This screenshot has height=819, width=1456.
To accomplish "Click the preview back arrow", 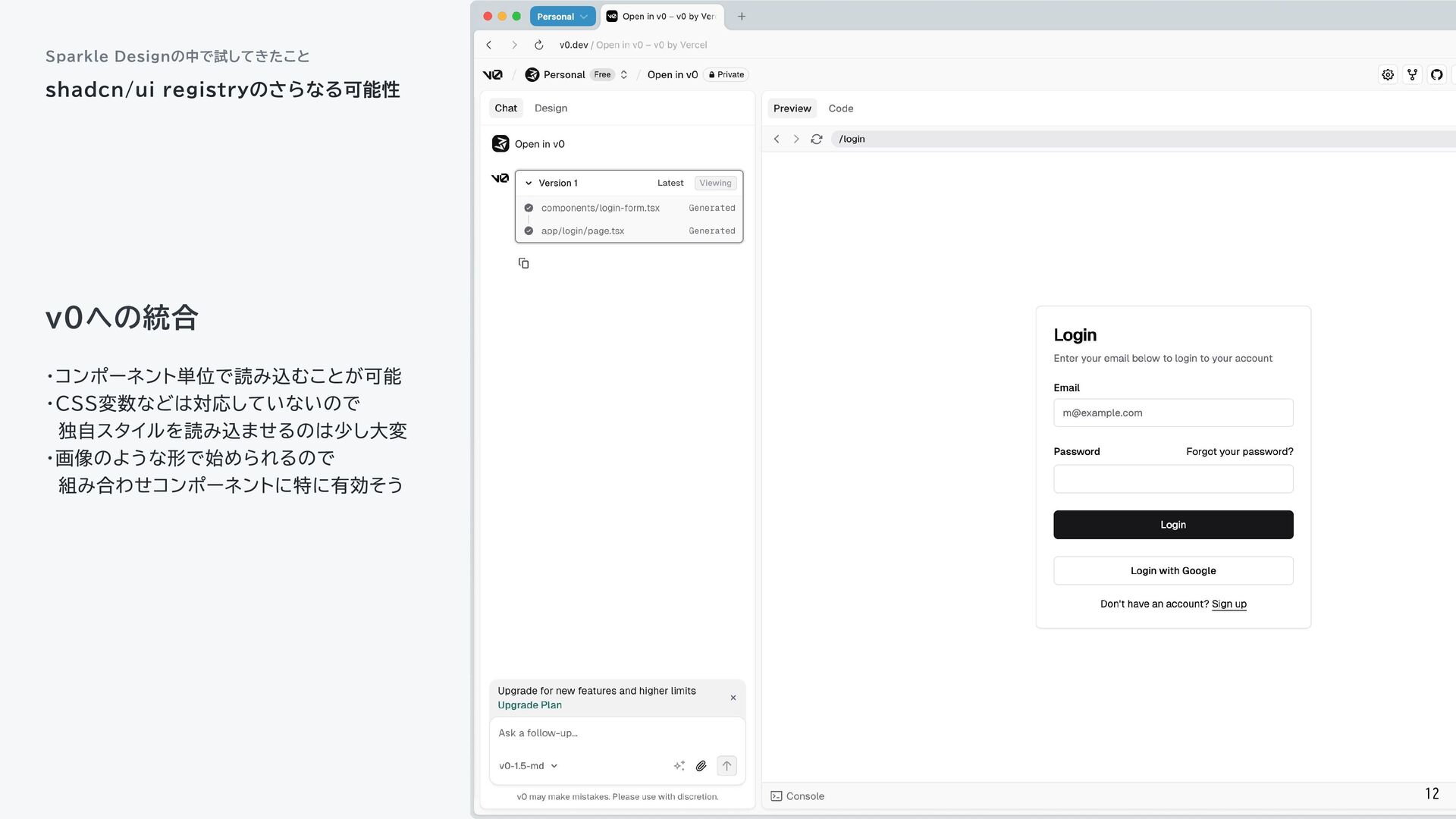I will point(777,139).
